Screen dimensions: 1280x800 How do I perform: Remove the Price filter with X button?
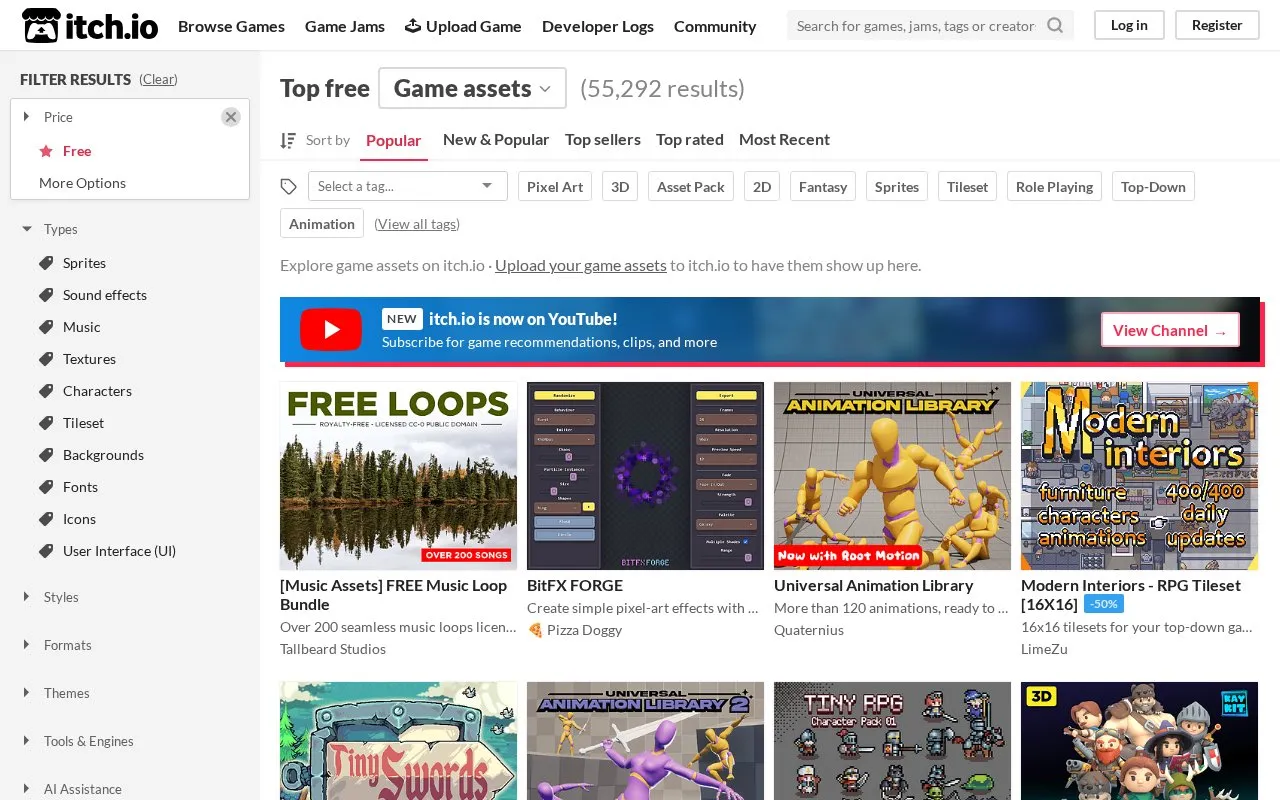point(231,117)
